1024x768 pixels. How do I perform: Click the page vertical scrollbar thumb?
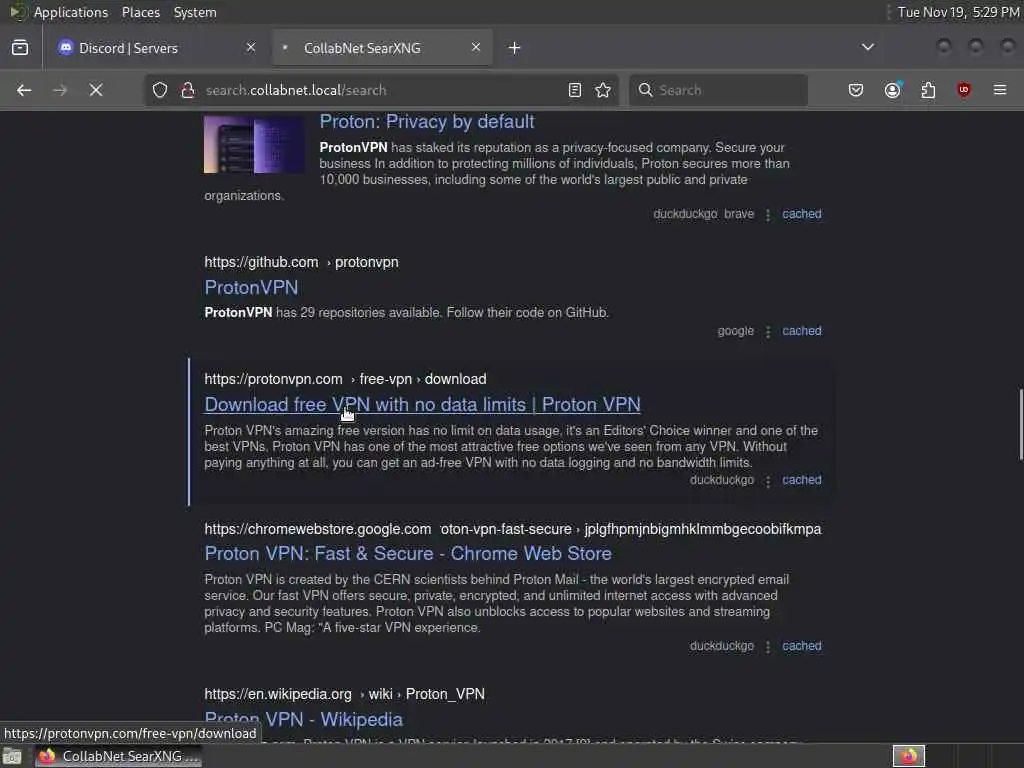pyautogui.click(x=1021, y=424)
